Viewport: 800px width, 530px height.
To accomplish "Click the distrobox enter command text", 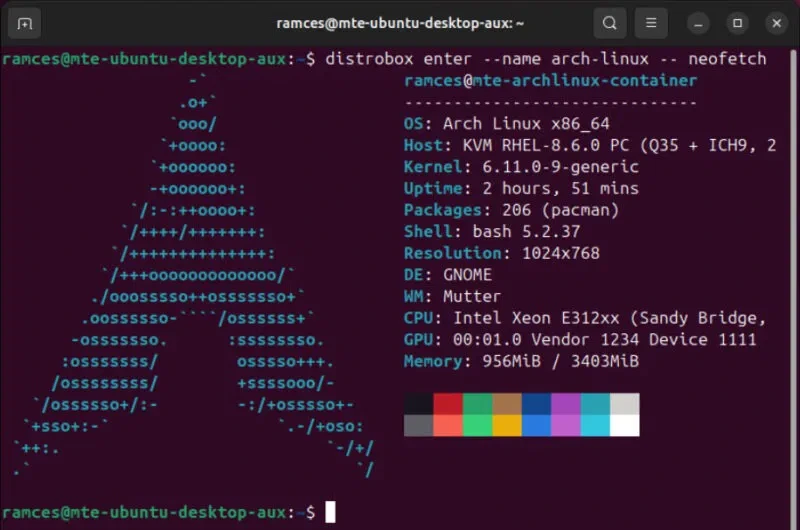I will 545,59.
